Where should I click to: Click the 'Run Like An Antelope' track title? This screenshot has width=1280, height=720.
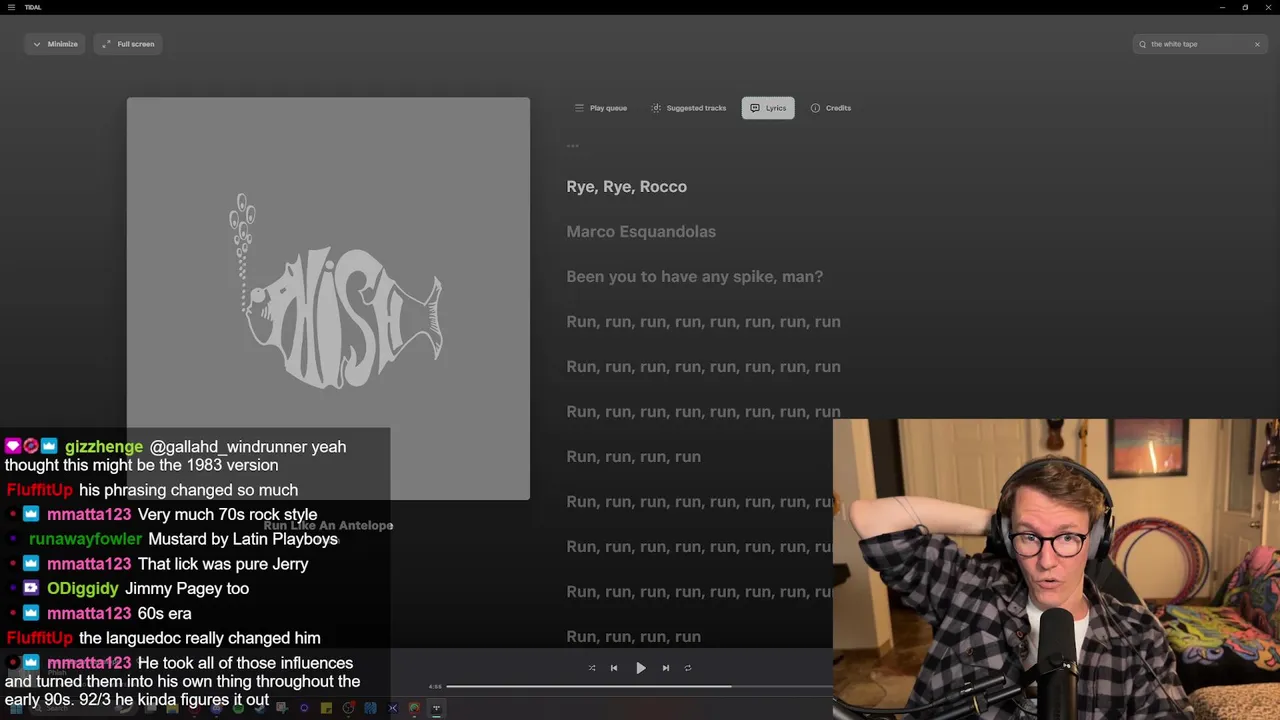click(x=328, y=525)
